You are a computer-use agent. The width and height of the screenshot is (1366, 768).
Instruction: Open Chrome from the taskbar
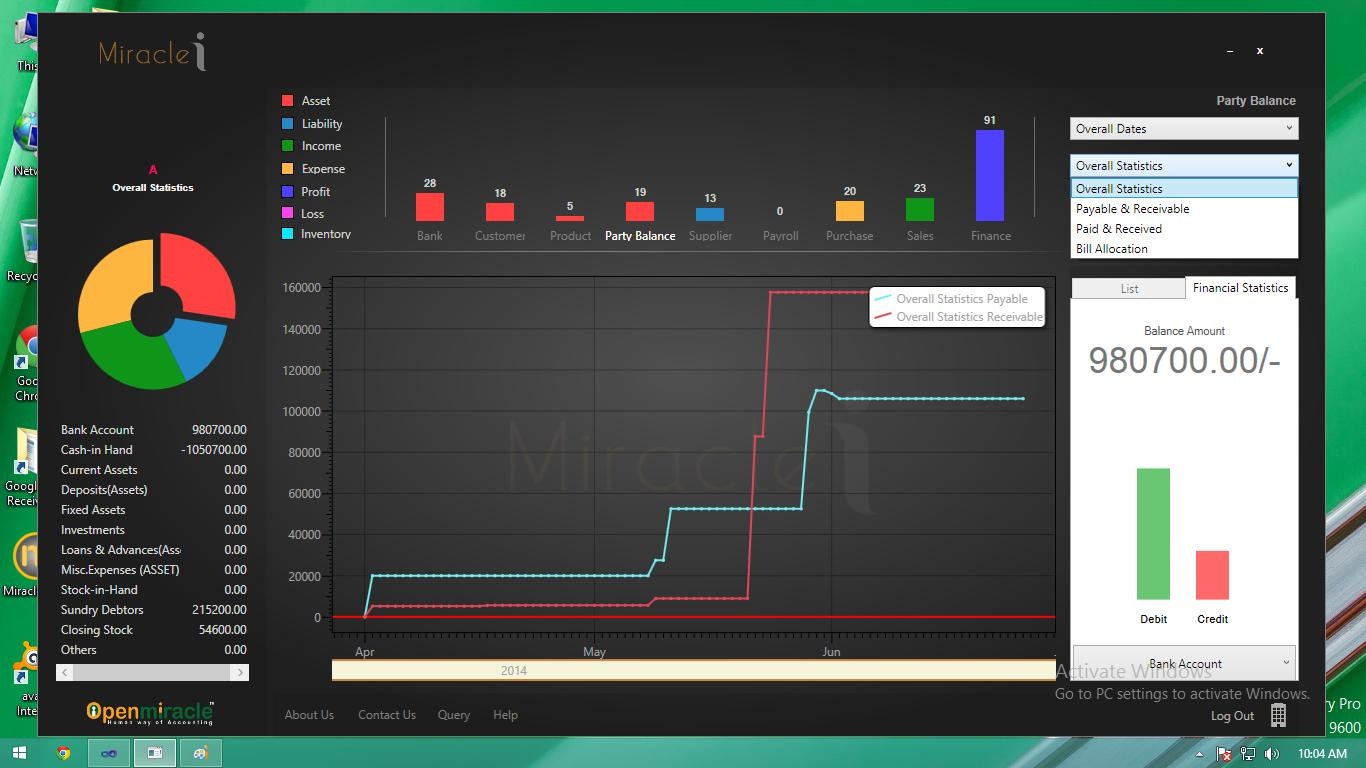[64, 753]
